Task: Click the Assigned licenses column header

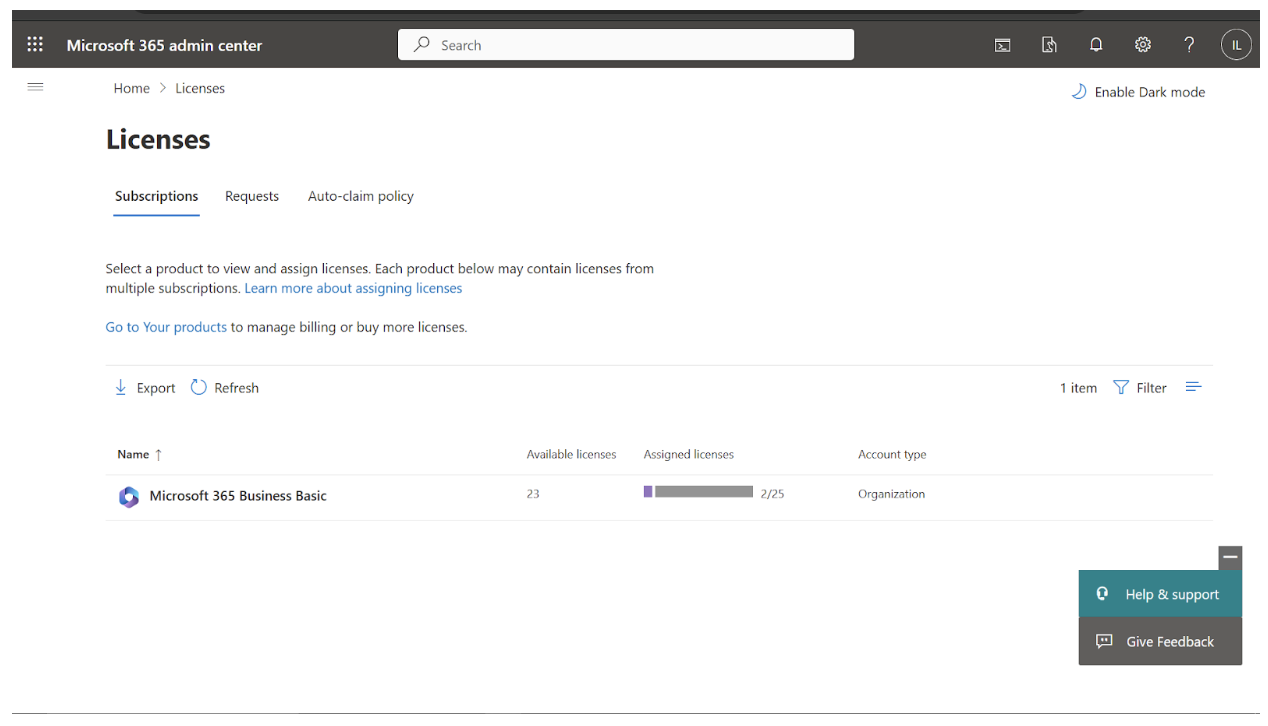Action: [689, 454]
